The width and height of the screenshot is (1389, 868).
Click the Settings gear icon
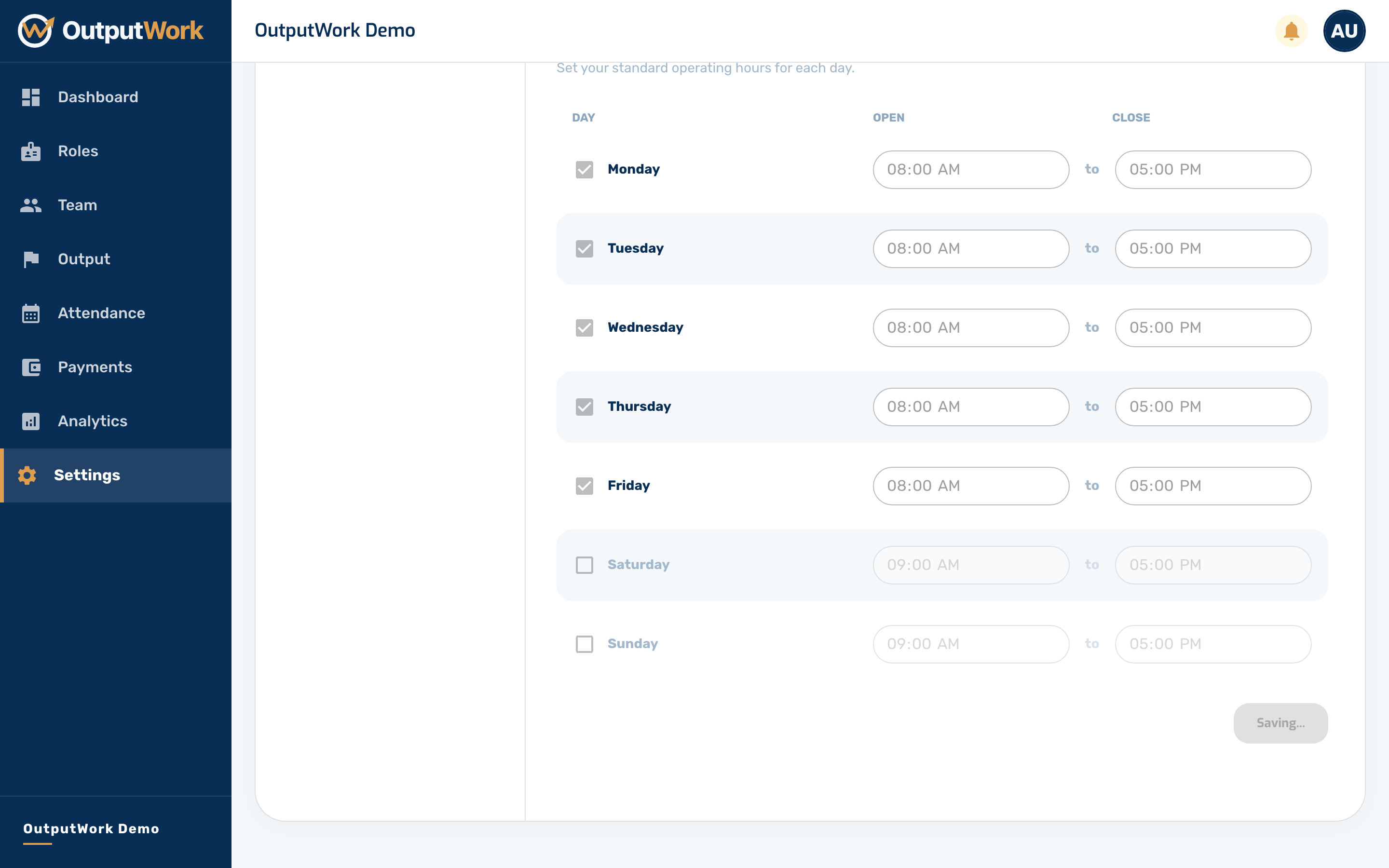[x=27, y=475]
